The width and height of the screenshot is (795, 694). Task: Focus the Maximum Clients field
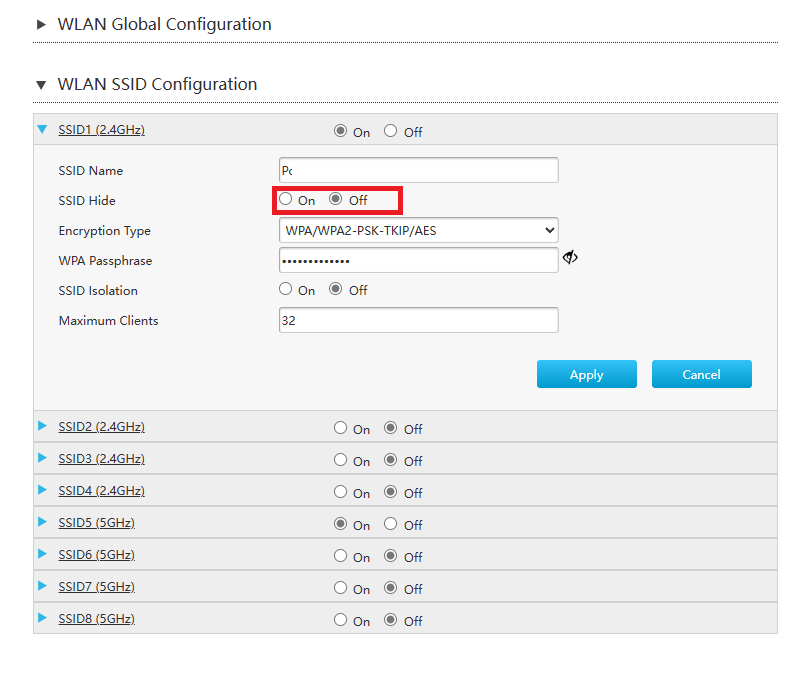419,320
